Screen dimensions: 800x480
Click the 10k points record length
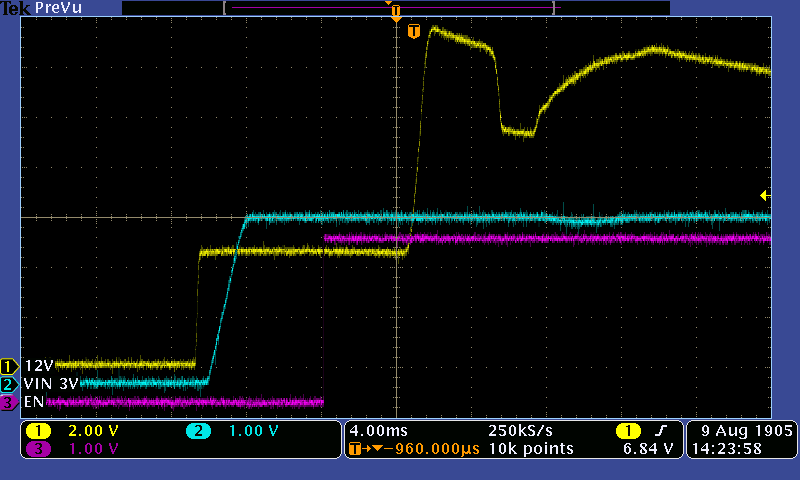click(x=531, y=449)
